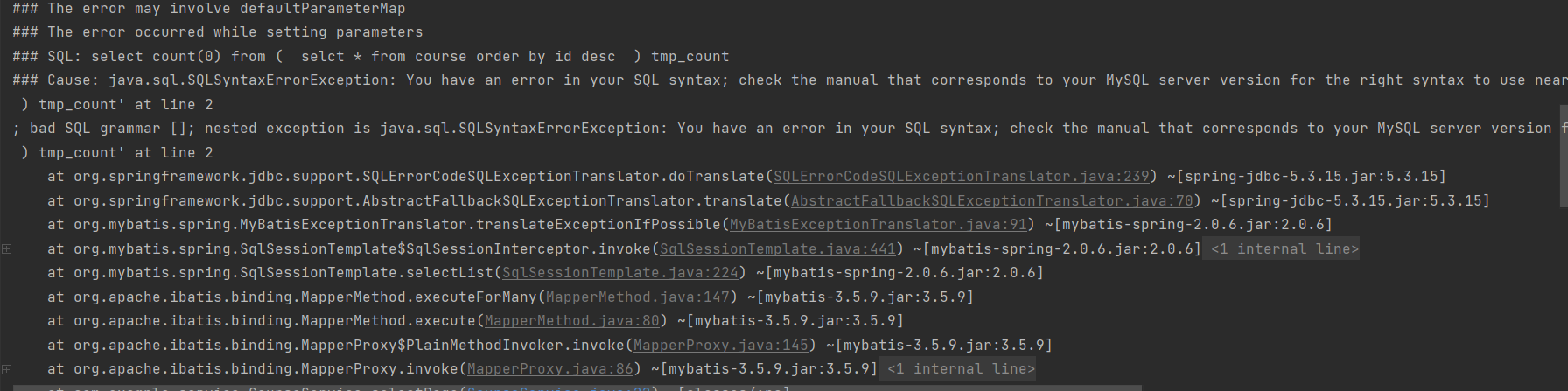The height and width of the screenshot is (391, 1568).
Task: Click the '### Cause: java.sql.SQLSyntaxErrorException' line
Action: coord(790,80)
